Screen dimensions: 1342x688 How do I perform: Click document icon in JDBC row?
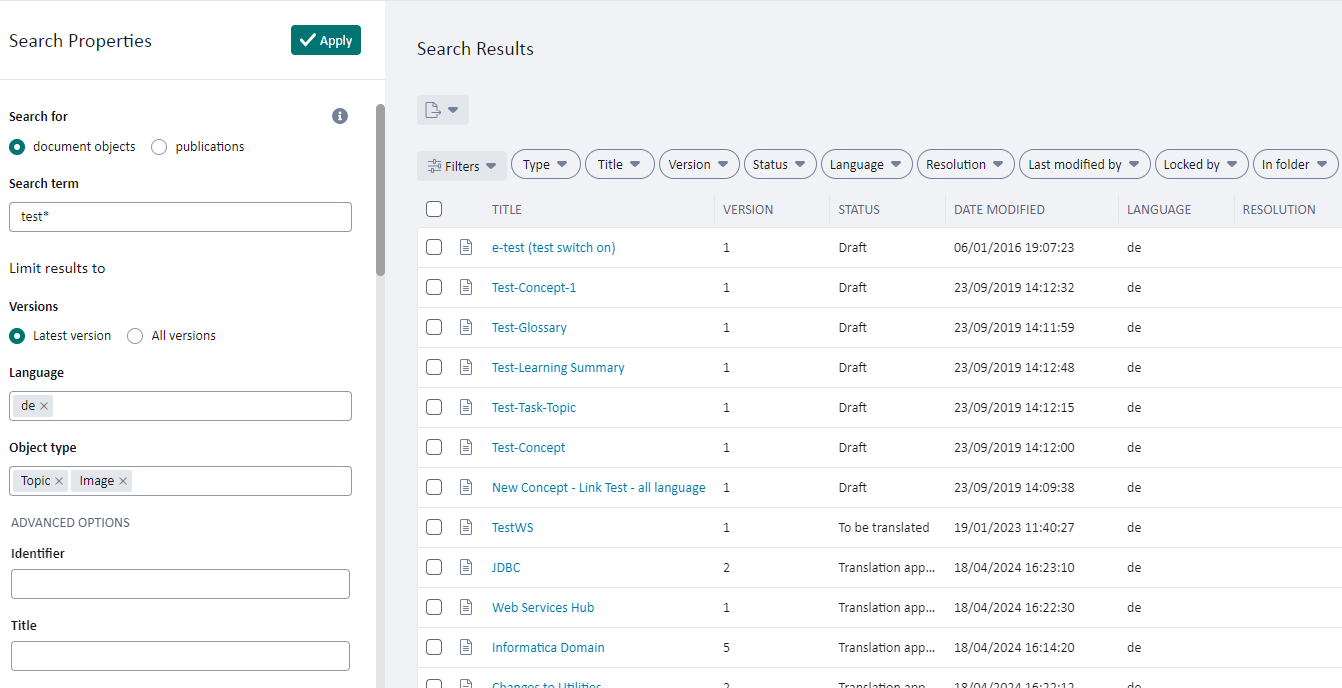coord(465,567)
